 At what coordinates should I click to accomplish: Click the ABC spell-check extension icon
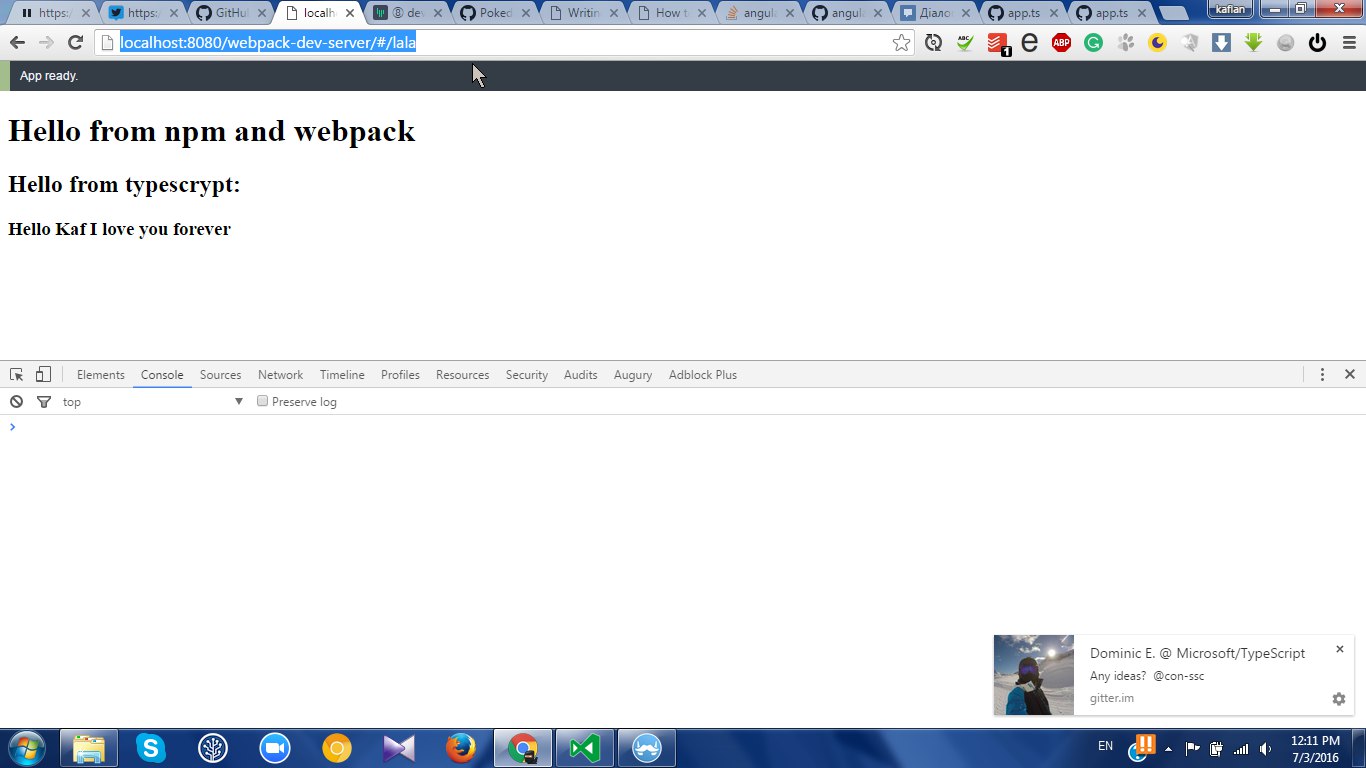tap(965, 42)
